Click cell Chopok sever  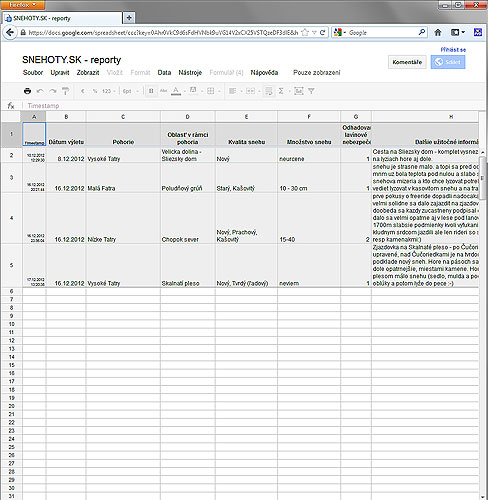pos(188,218)
